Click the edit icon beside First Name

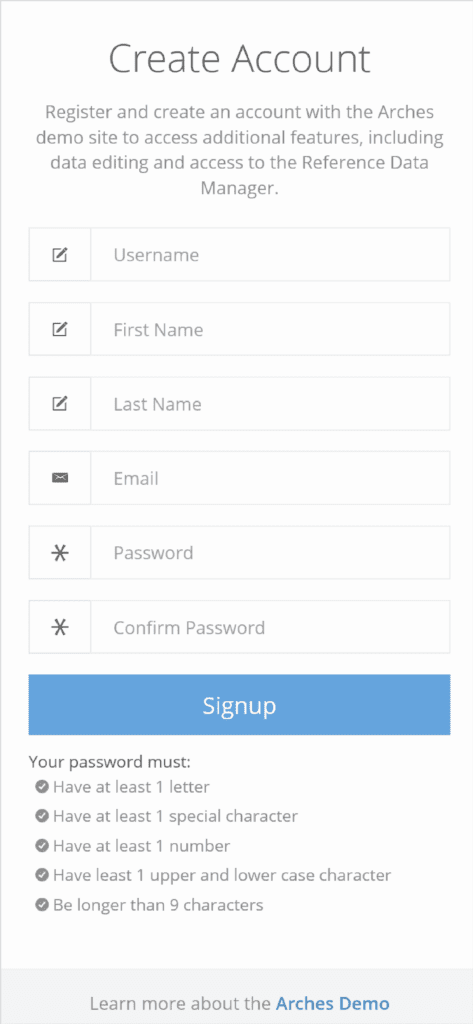59,329
